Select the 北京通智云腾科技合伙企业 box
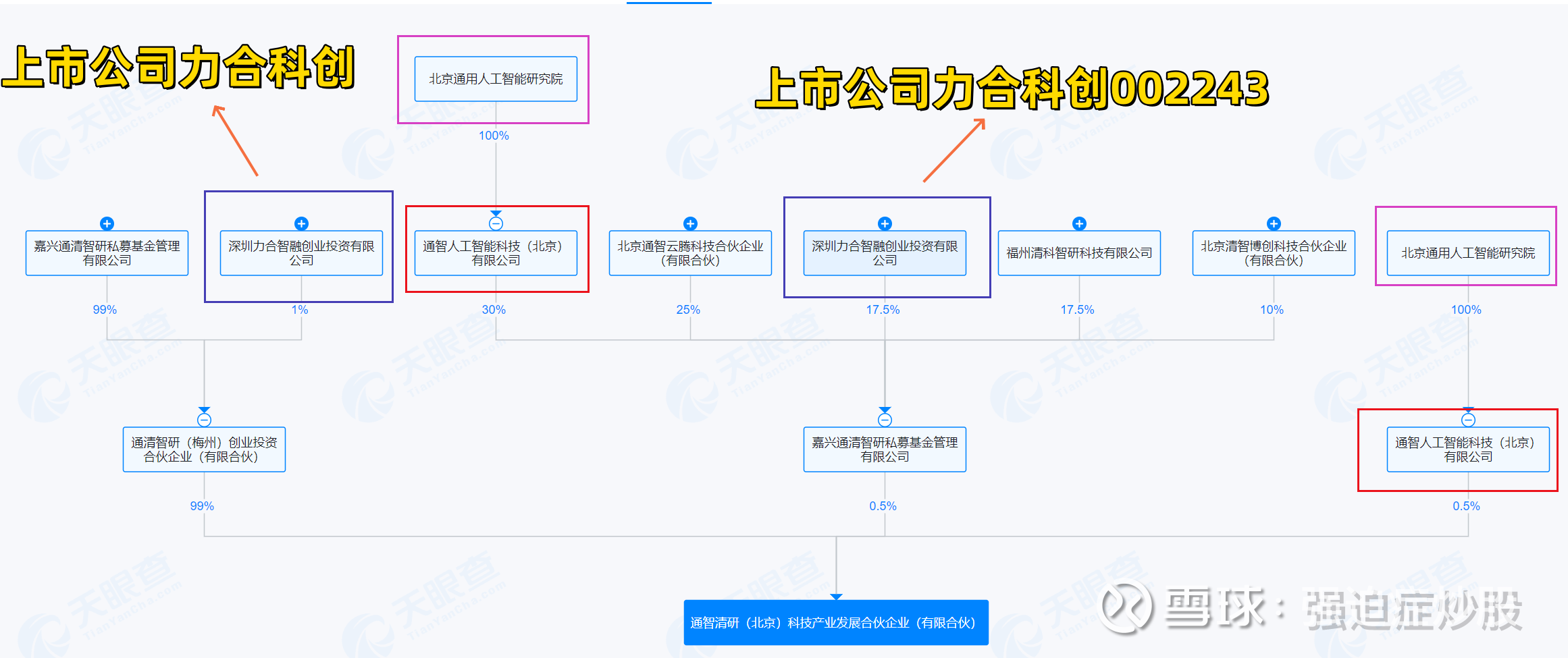Screen dimensions: 1568x658 pos(690,253)
